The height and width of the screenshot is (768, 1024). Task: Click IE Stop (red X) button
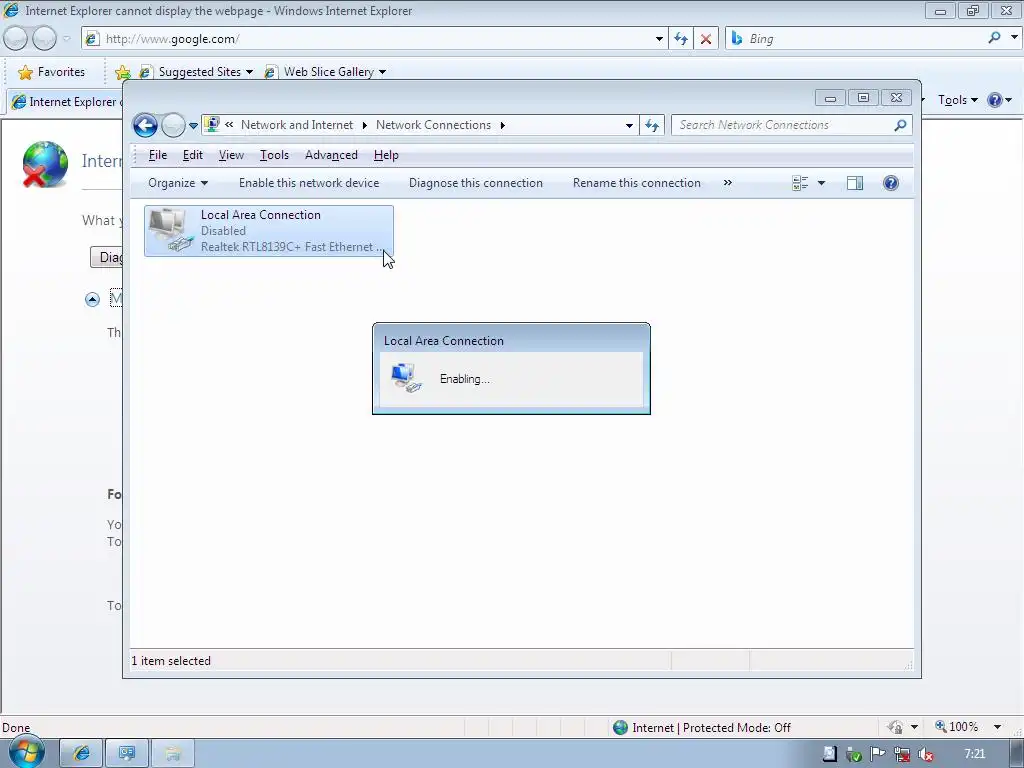tap(705, 39)
